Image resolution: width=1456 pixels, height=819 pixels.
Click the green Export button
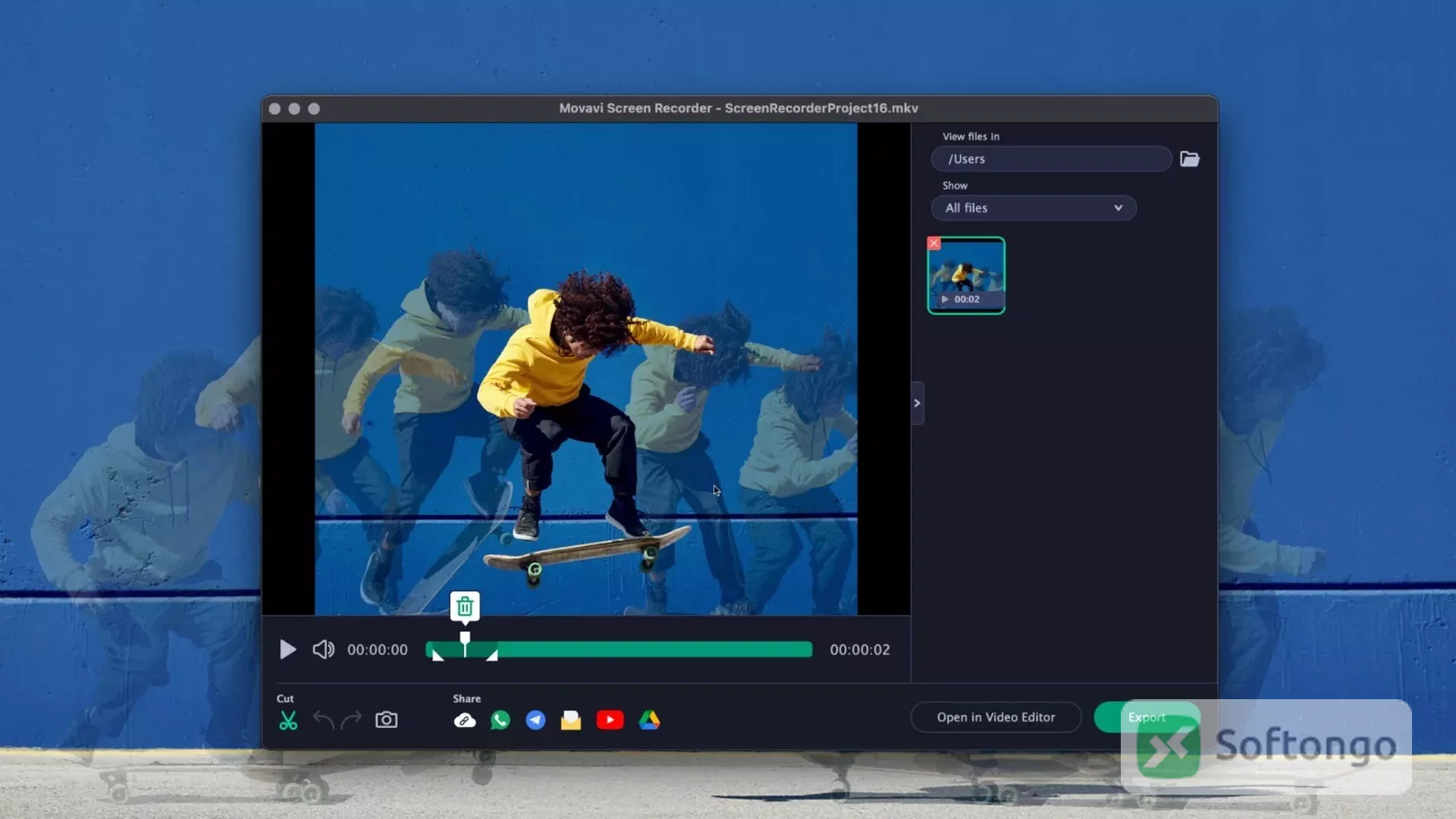(x=1147, y=717)
